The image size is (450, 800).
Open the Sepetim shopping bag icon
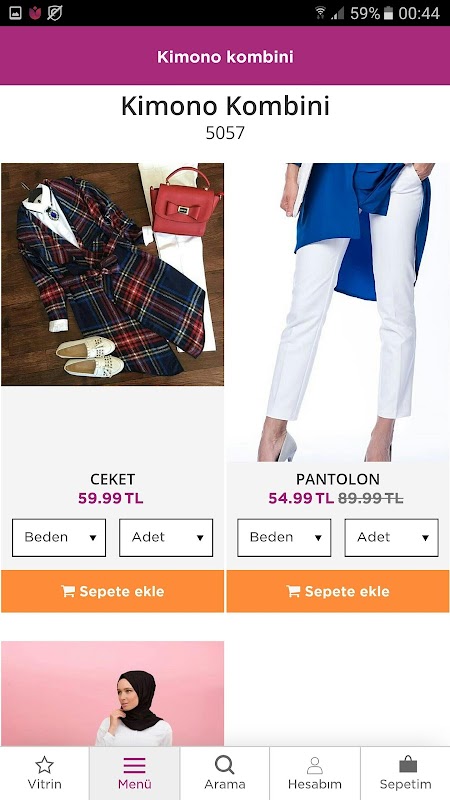point(408,764)
